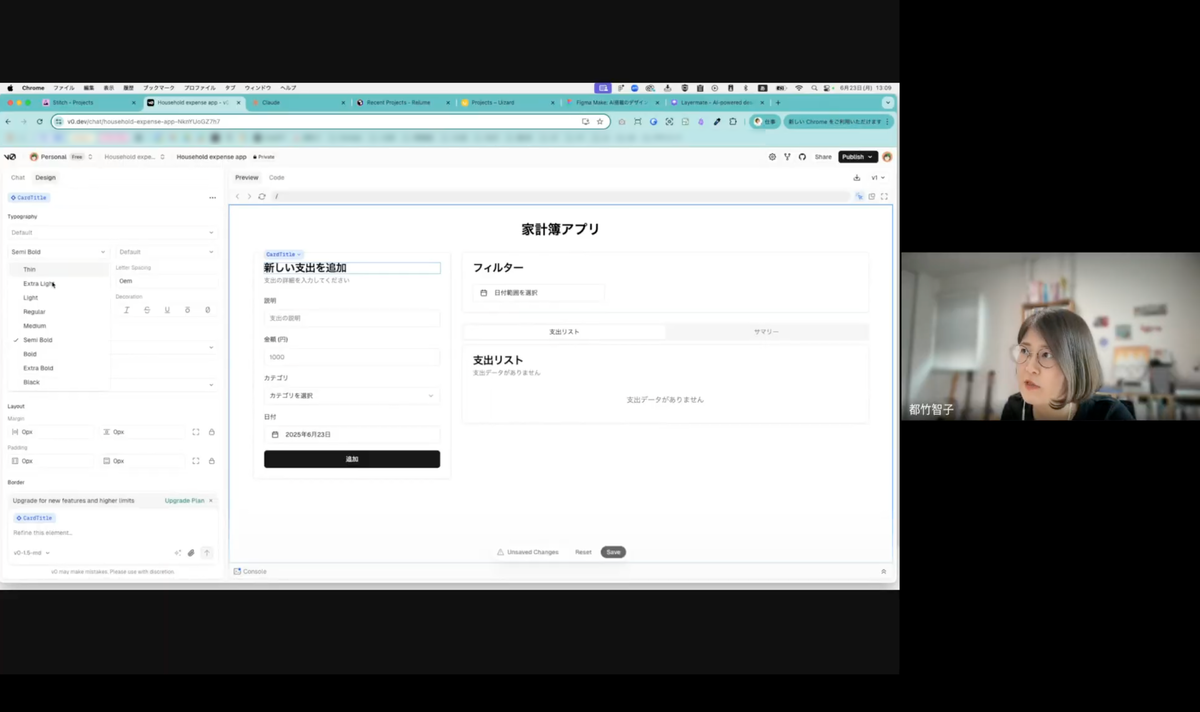Select Extra Bold font weight
This screenshot has width=1200, height=712.
59,368
